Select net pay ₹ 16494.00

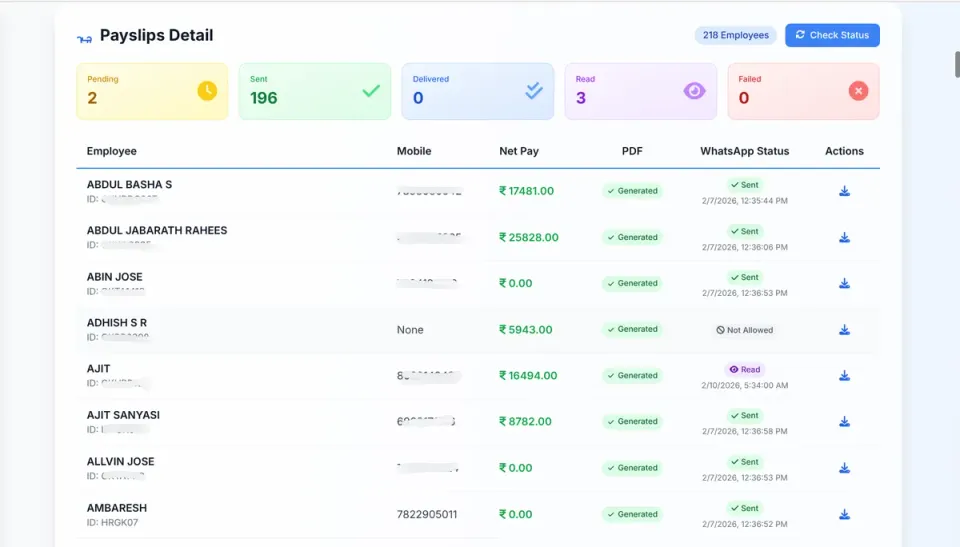point(528,375)
